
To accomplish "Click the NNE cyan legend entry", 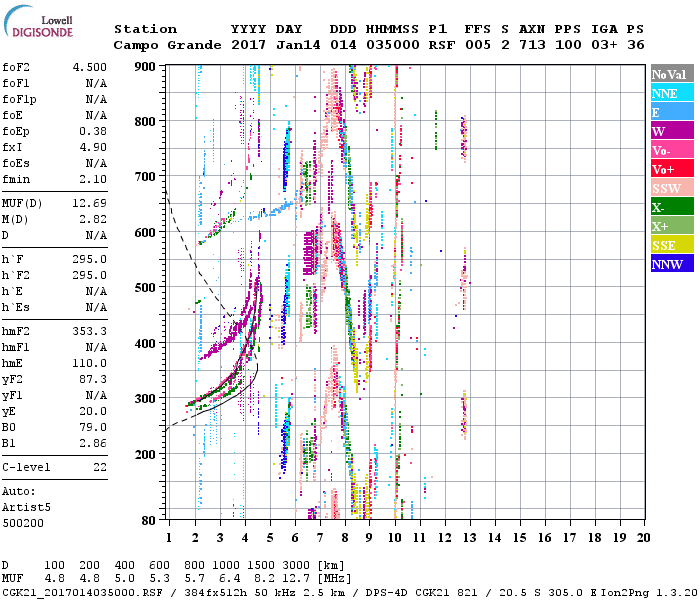I will [671, 93].
